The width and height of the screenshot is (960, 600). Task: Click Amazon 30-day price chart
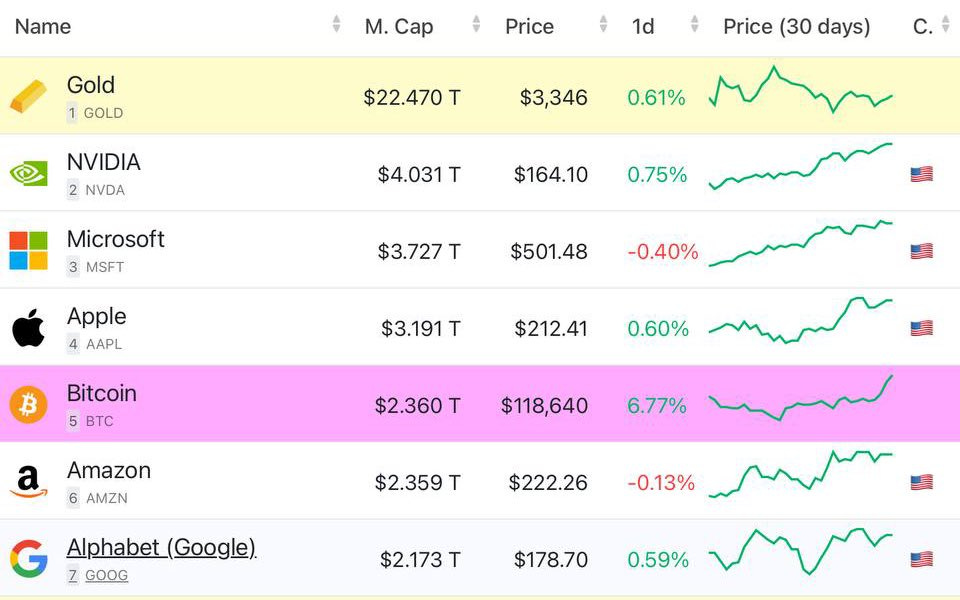(x=801, y=474)
